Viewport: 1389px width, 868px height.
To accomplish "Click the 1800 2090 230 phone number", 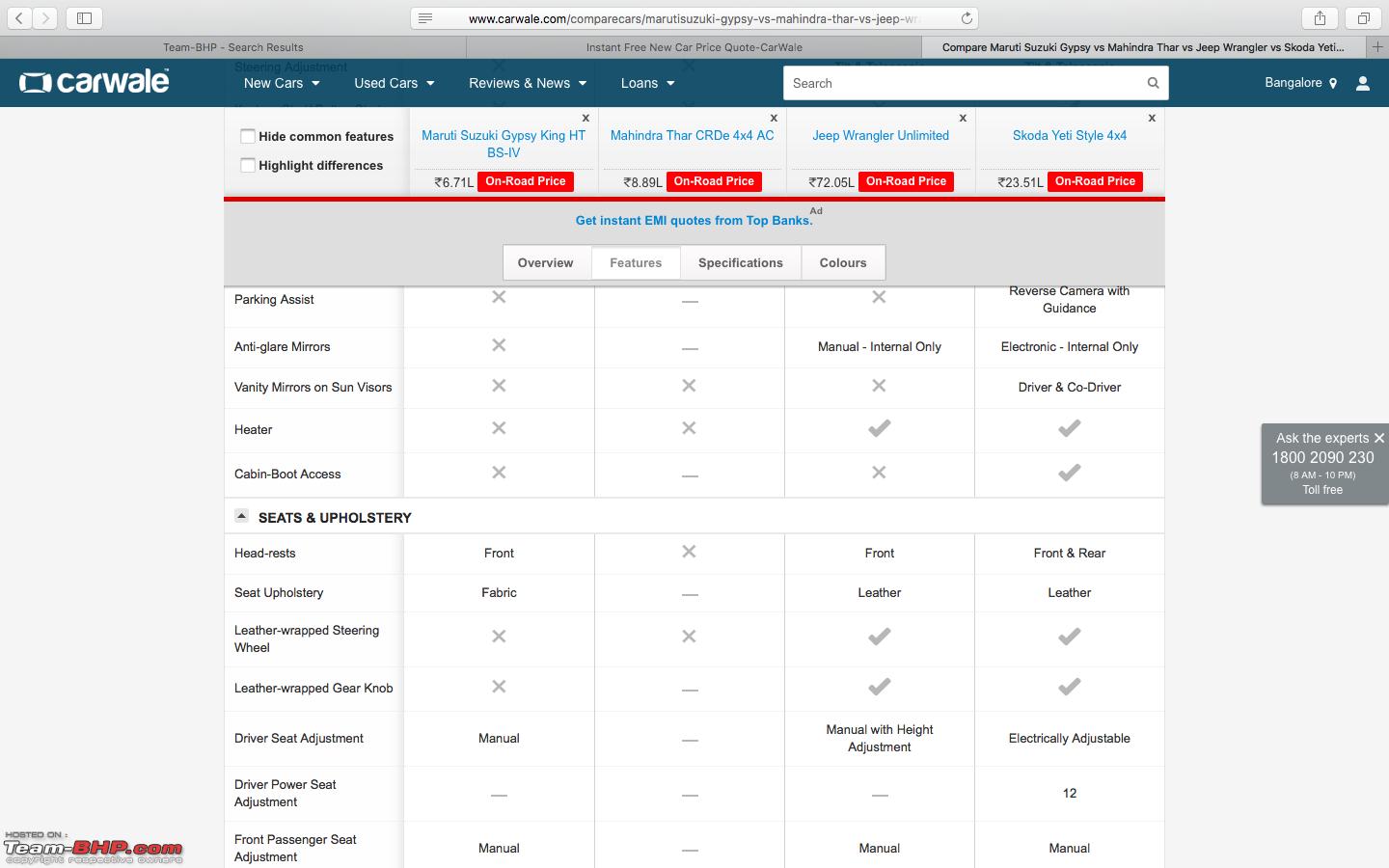I will coord(1322,458).
